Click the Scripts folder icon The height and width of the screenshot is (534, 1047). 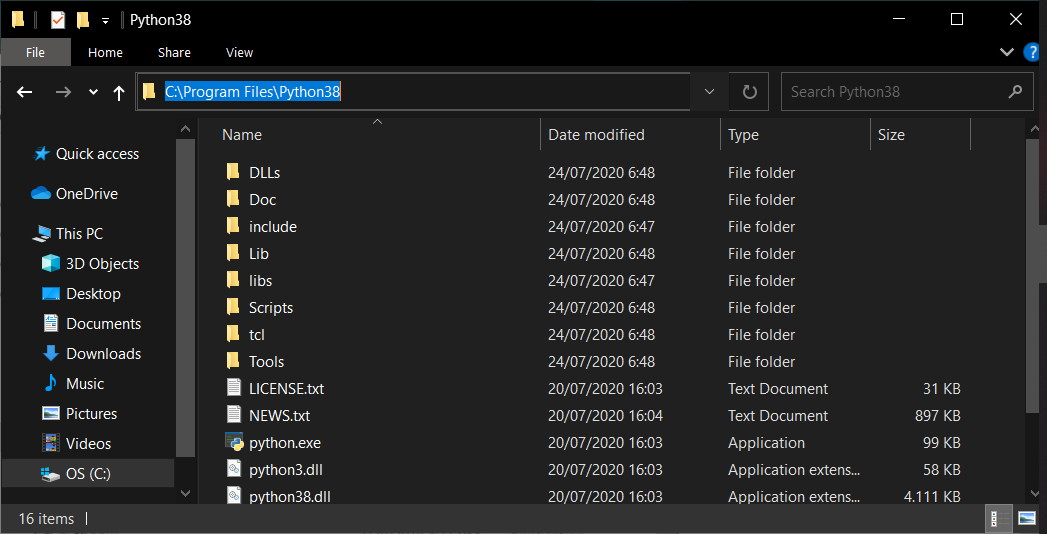click(233, 307)
